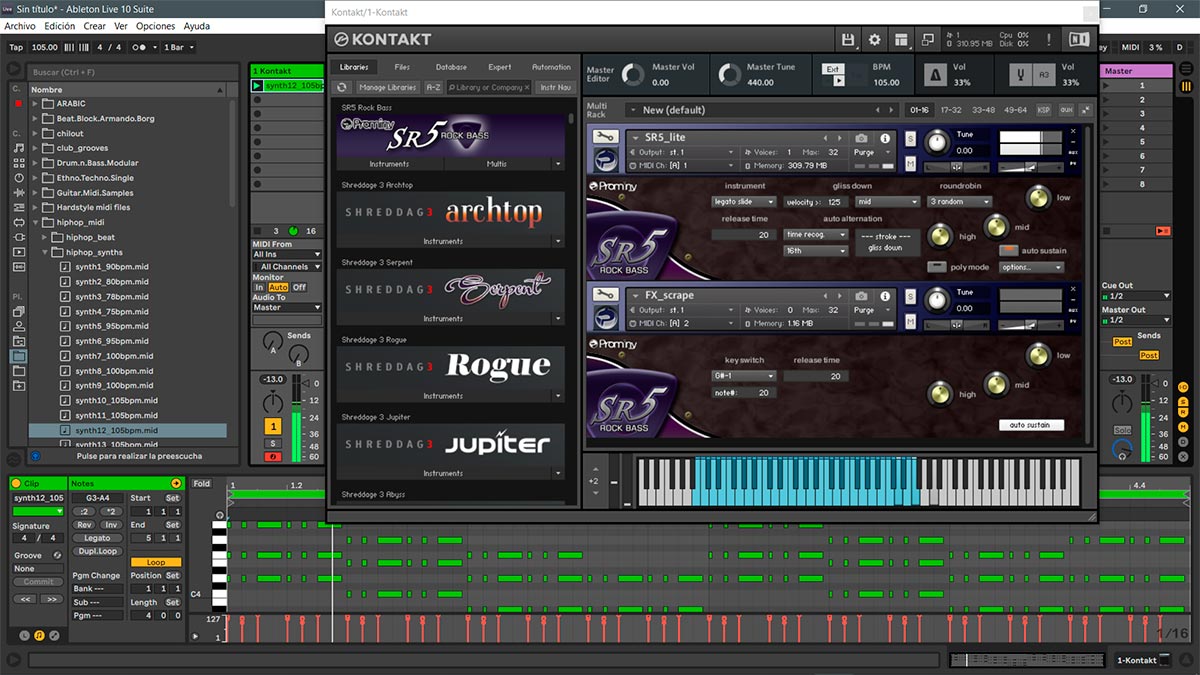This screenshot has height=675, width=1200.
Task: Toggle SR5_lite poly mode switch
Action: pyautogui.click(x=937, y=267)
